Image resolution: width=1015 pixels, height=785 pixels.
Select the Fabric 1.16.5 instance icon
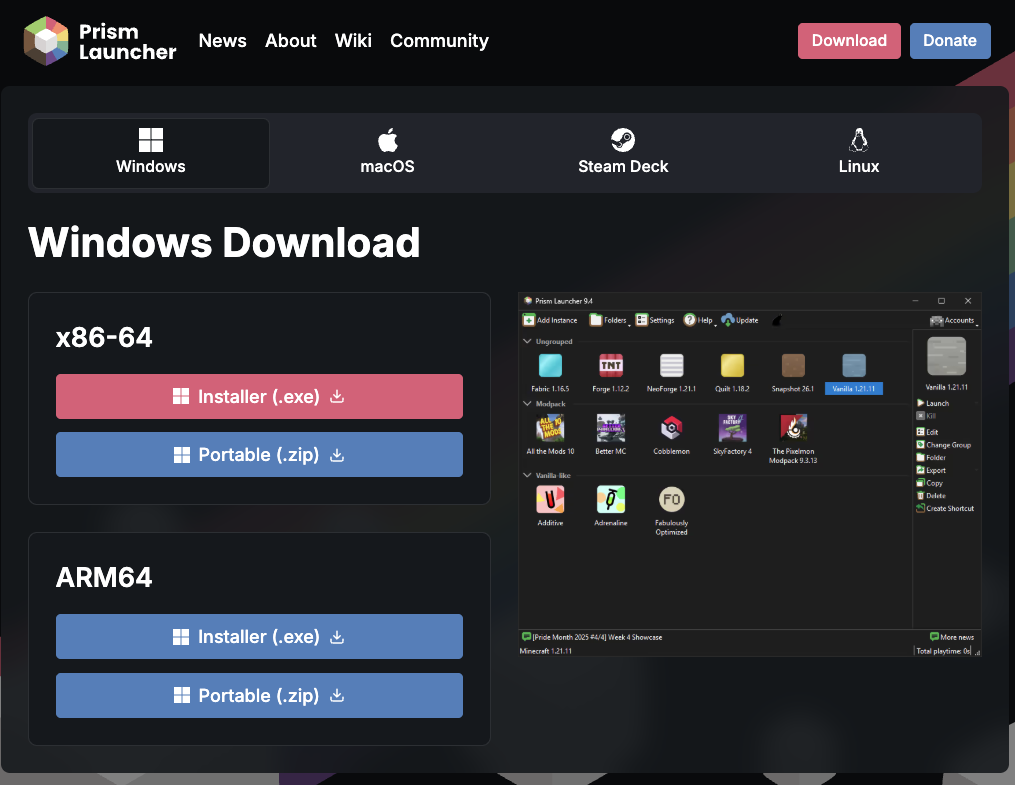(x=550, y=366)
